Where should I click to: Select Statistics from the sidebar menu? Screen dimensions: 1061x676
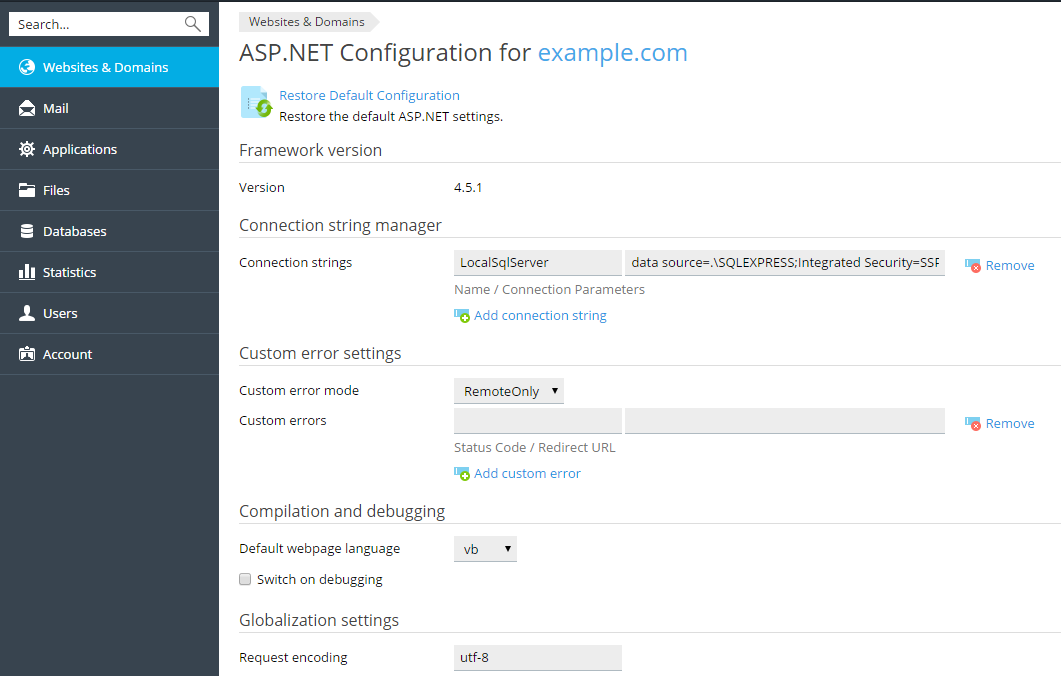pos(26,271)
